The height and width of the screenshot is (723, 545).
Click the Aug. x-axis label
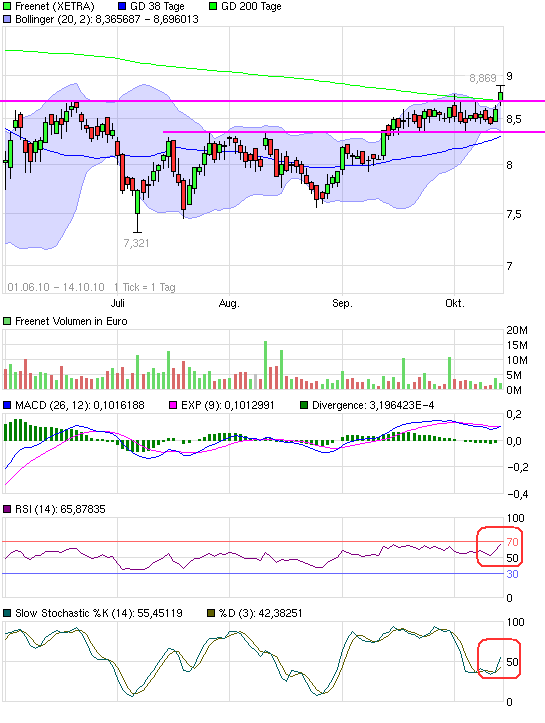(x=229, y=303)
